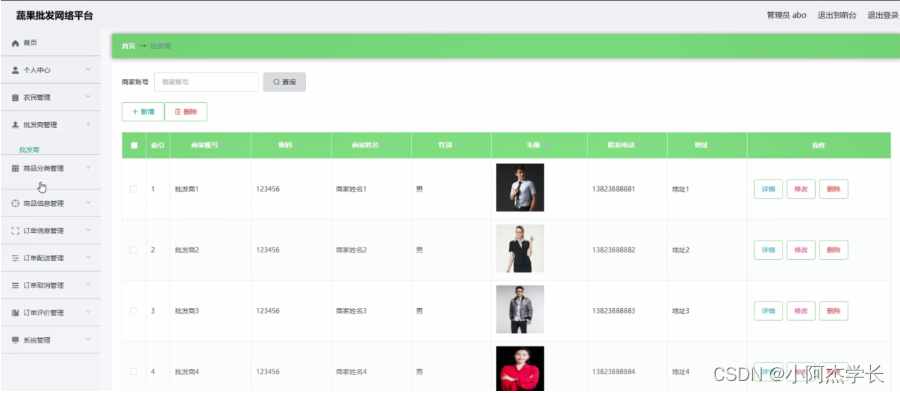900x393 pixels.
Task: Click the 农民管理 sidebar icon
Action: (x=15, y=98)
